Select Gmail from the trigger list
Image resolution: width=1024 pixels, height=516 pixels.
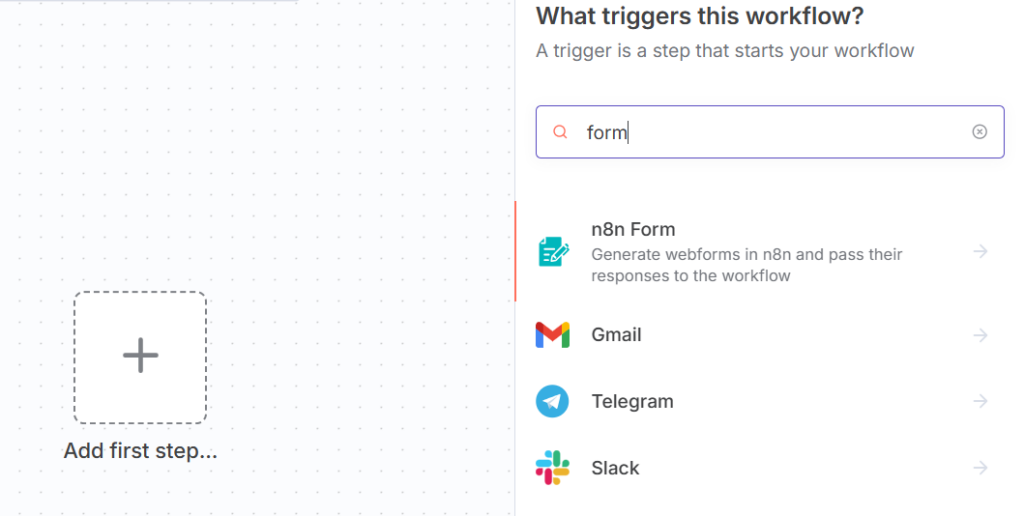[x=616, y=335]
